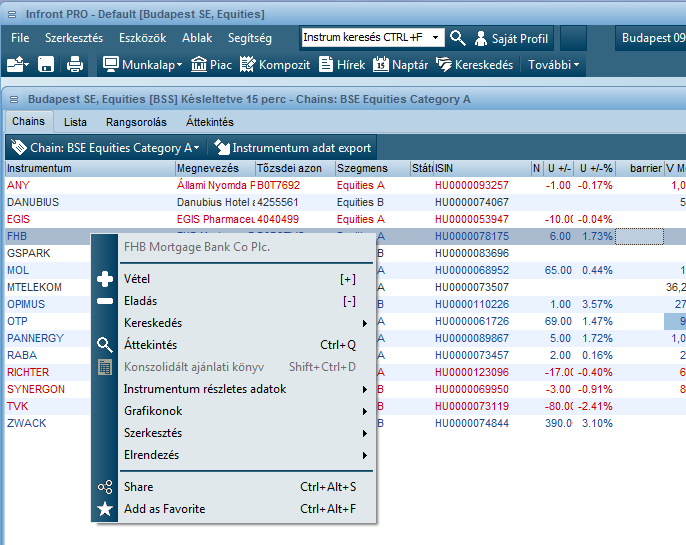Switch to the Lista tab
The image size is (686, 545).
[75, 122]
